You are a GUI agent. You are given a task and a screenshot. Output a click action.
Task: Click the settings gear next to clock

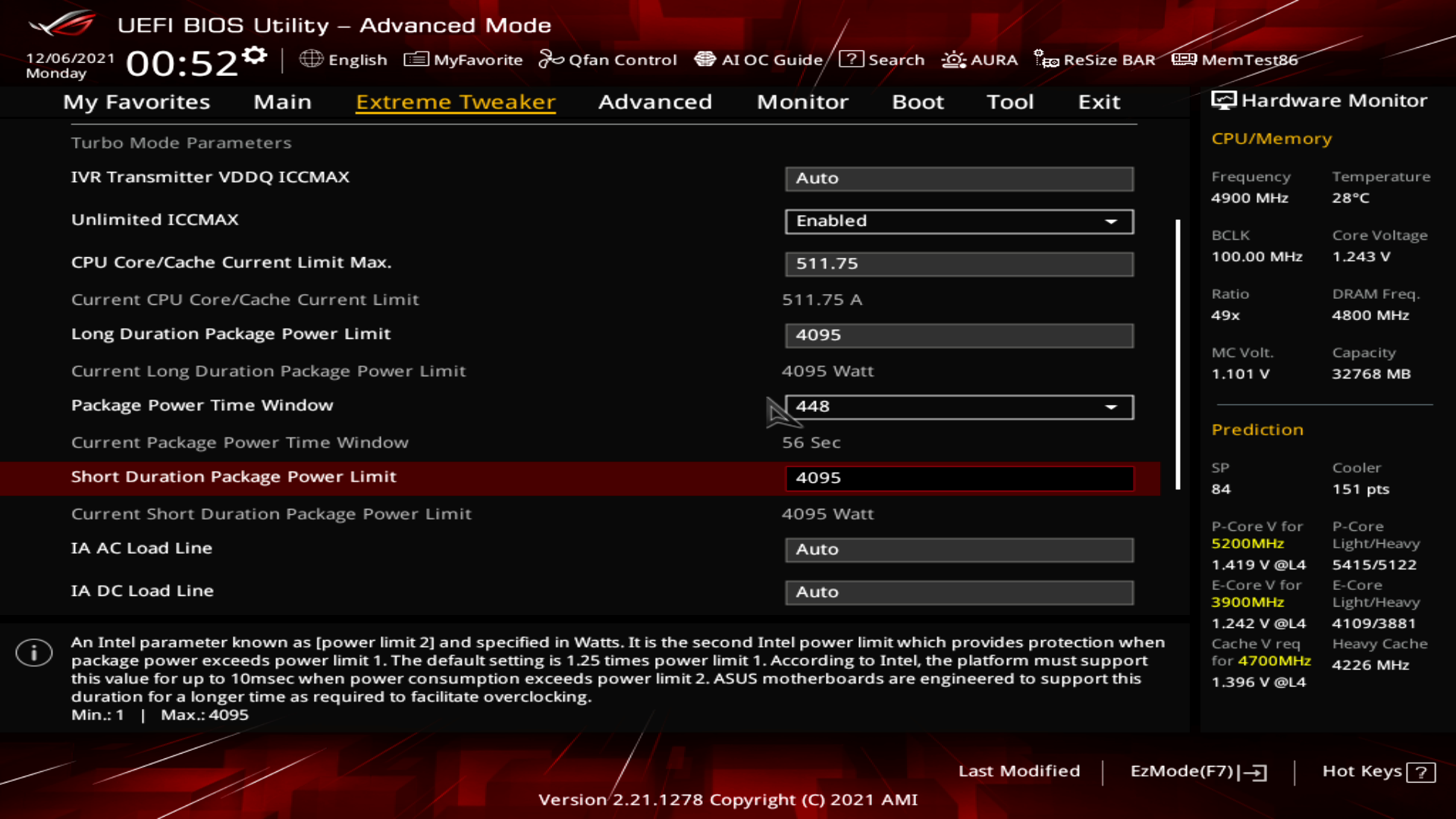coord(256,55)
